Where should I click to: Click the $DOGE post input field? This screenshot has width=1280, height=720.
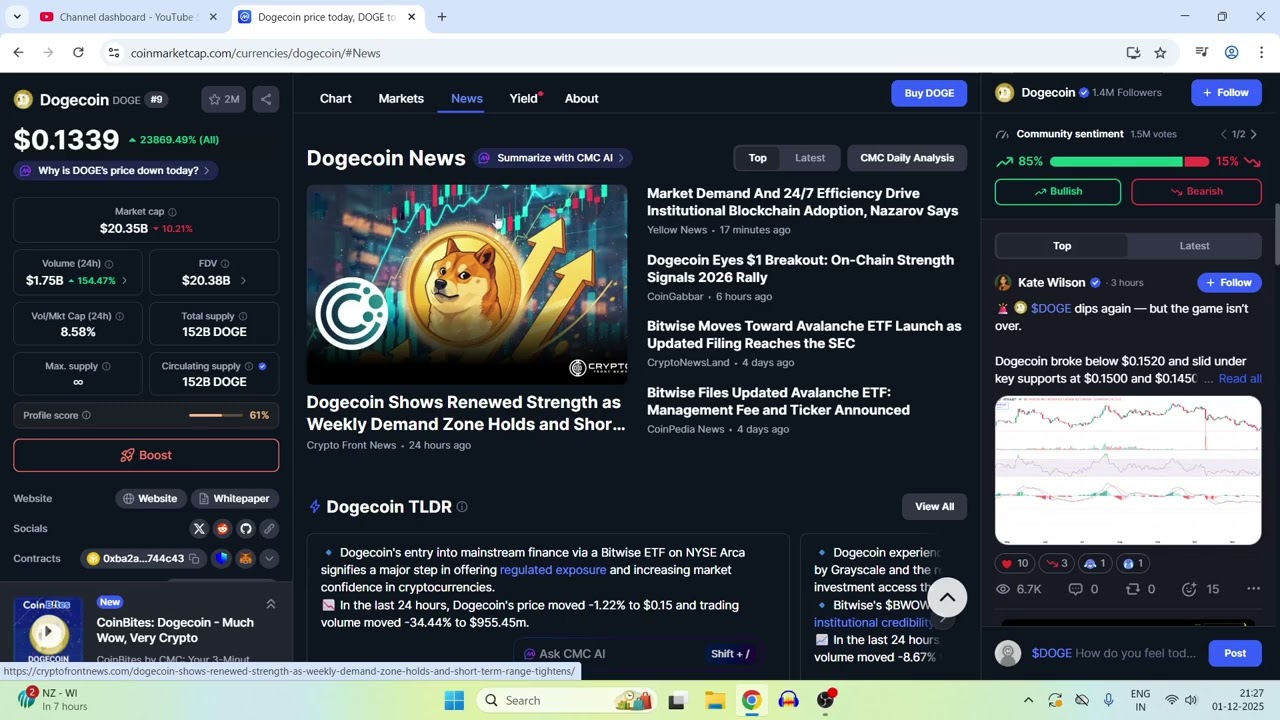coord(1114,653)
